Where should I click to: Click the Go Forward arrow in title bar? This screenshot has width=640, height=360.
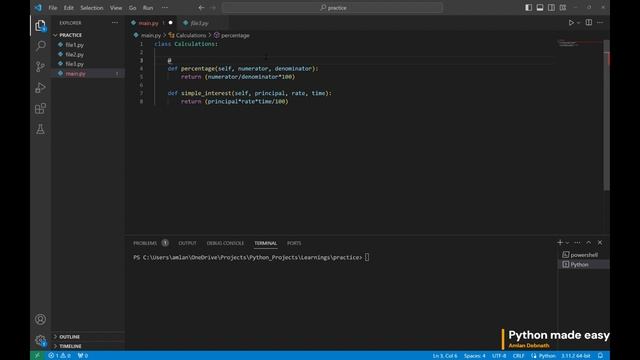213,7
